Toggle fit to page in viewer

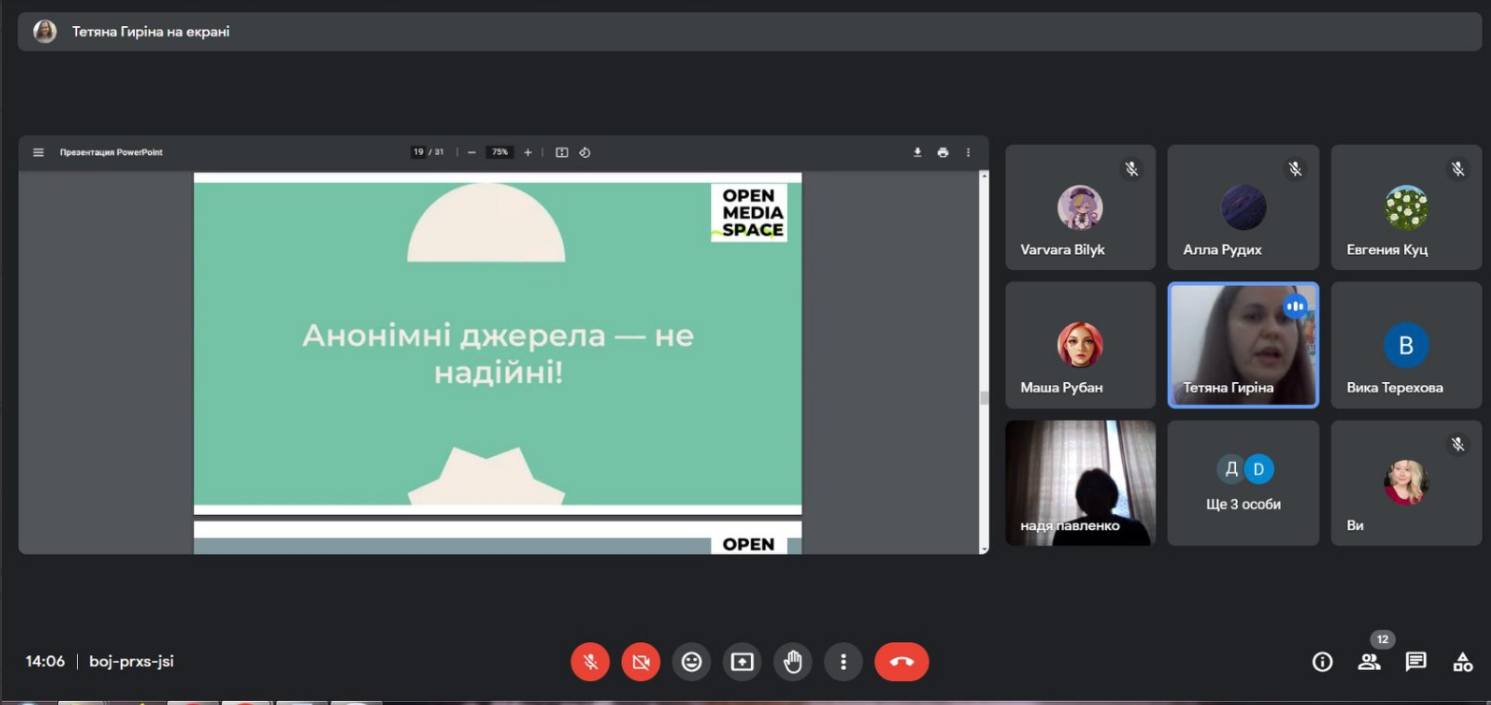[x=562, y=152]
